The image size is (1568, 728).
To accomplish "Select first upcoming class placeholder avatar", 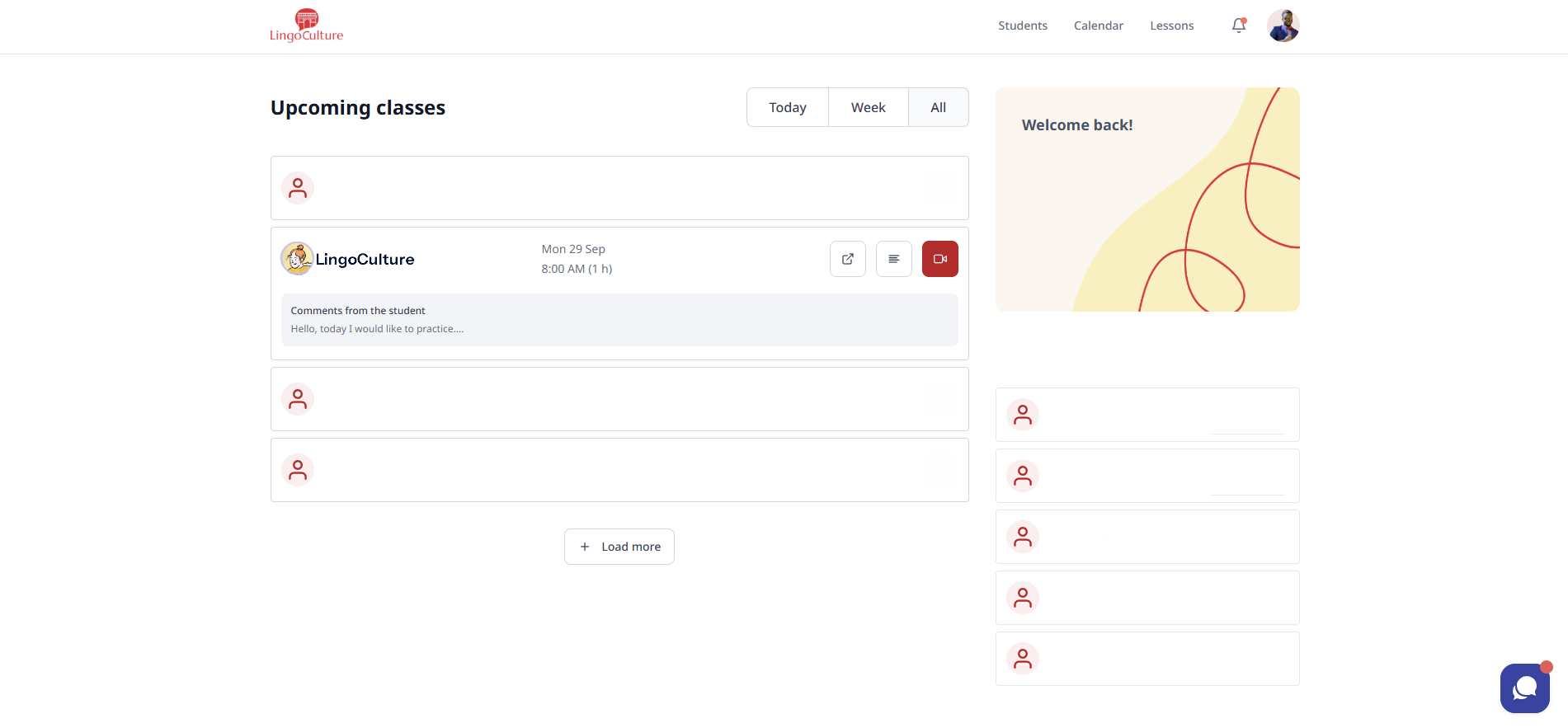I will (x=298, y=188).
